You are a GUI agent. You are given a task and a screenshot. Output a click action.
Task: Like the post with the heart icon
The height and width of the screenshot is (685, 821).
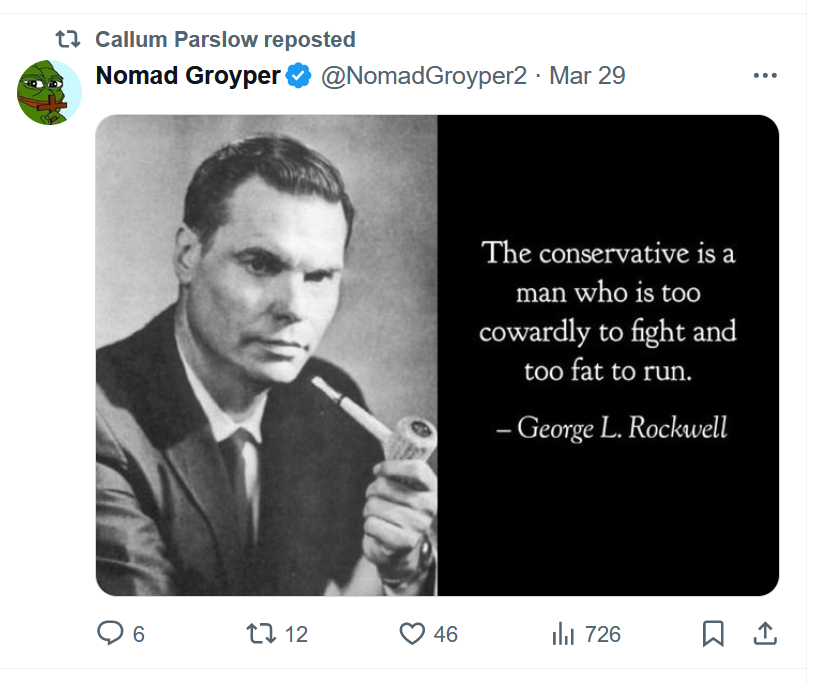coord(412,634)
